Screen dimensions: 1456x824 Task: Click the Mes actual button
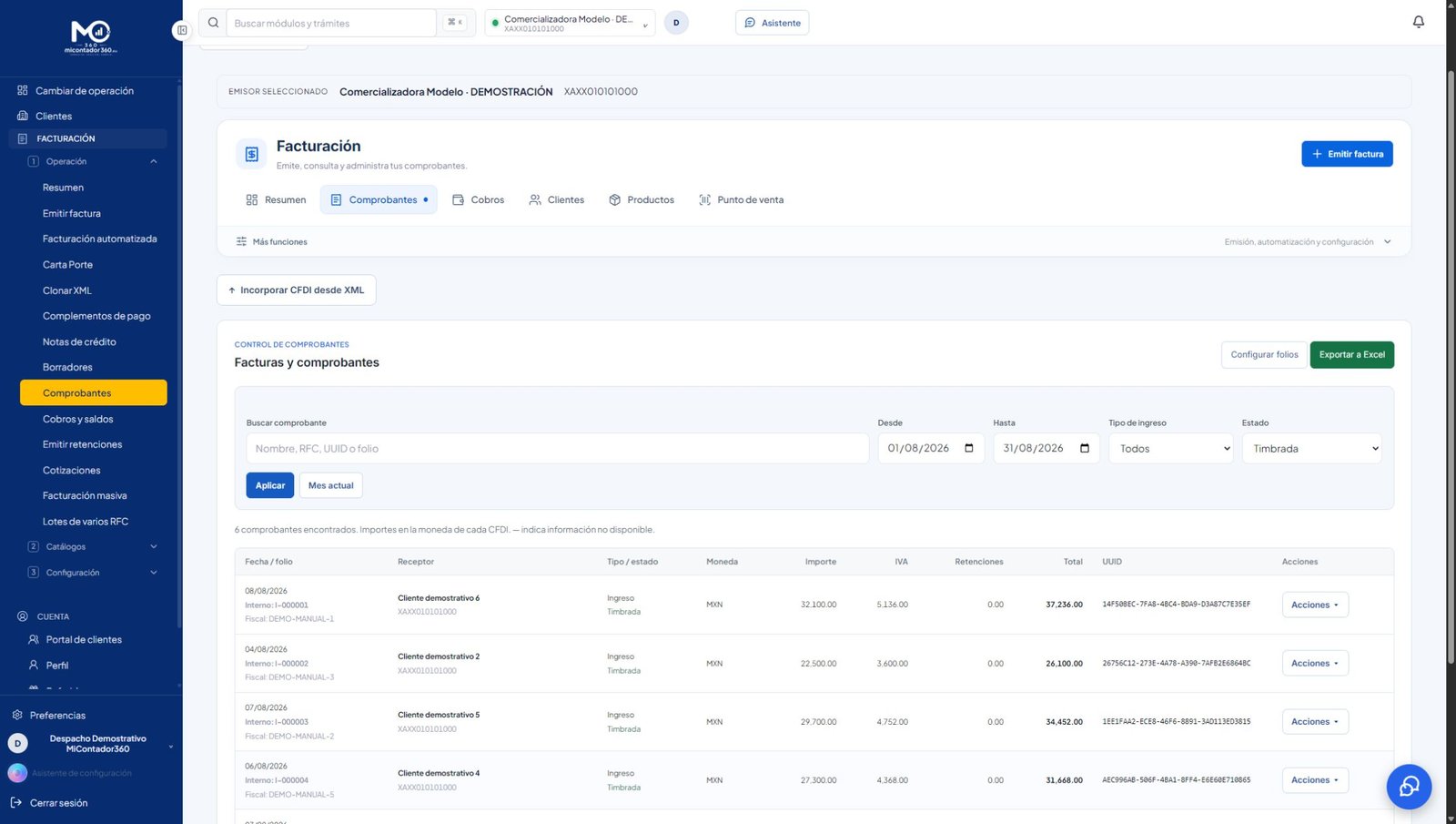tap(330, 485)
